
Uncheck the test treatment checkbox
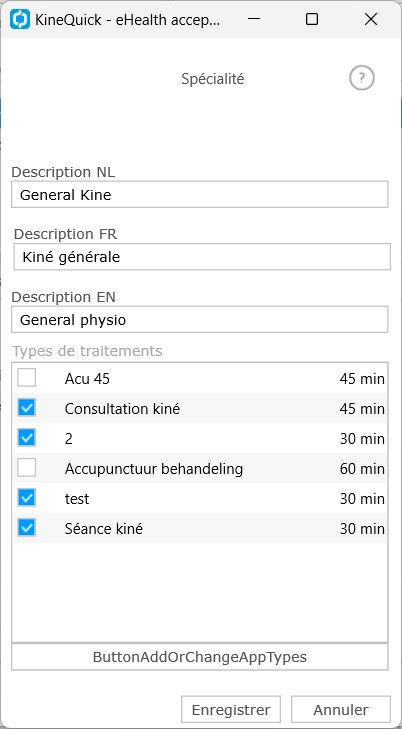coord(26,498)
